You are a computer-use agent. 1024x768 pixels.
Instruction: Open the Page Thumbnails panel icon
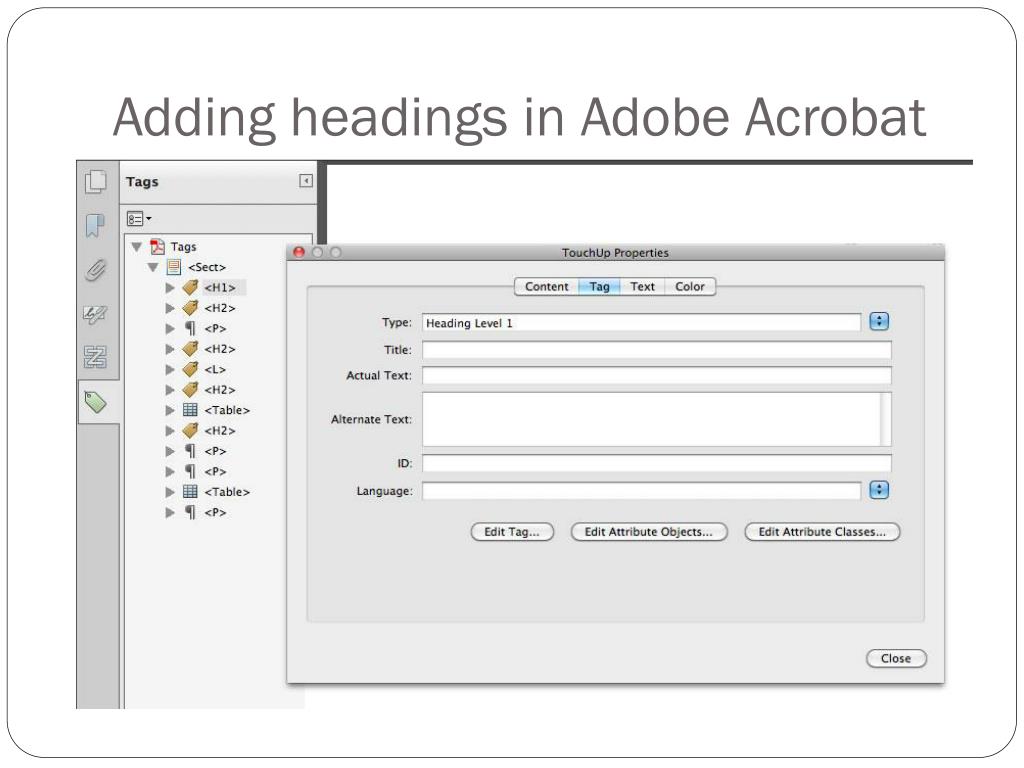point(96,182)
